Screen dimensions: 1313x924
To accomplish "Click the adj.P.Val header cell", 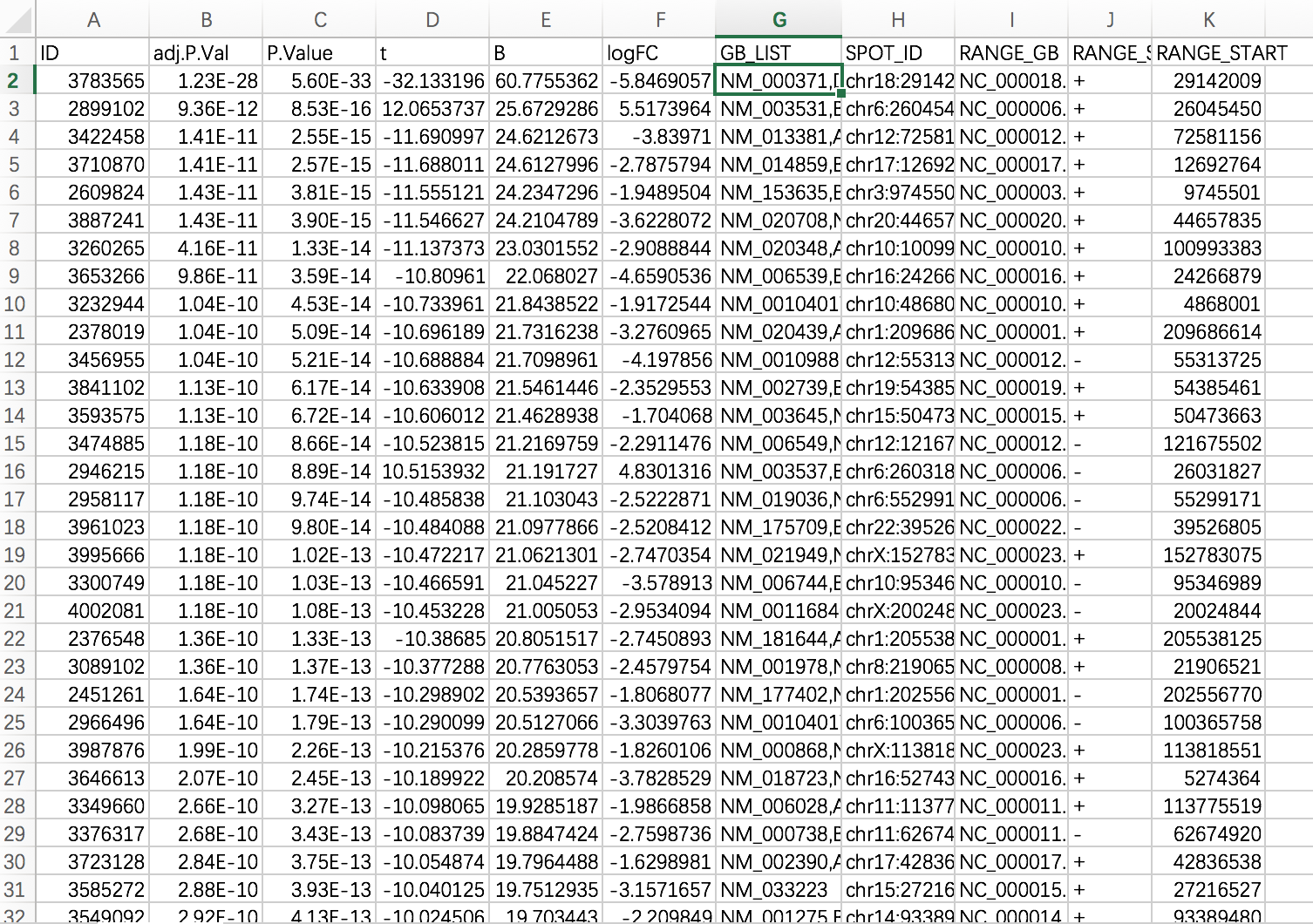I will 206,52.
